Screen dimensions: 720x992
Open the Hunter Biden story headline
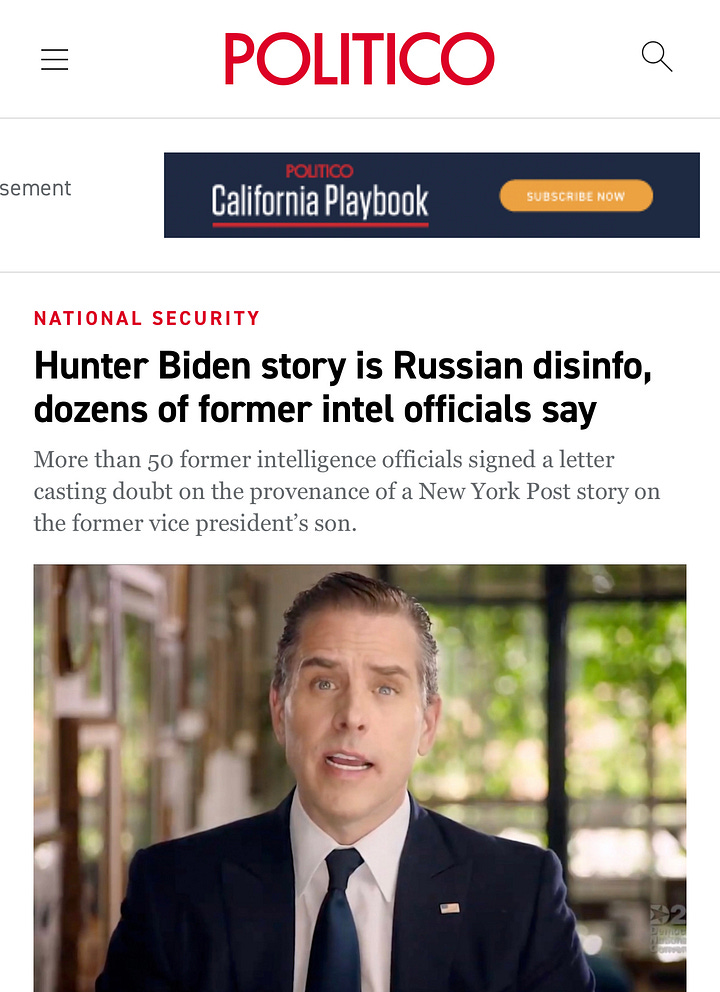[x=342, y=387]
